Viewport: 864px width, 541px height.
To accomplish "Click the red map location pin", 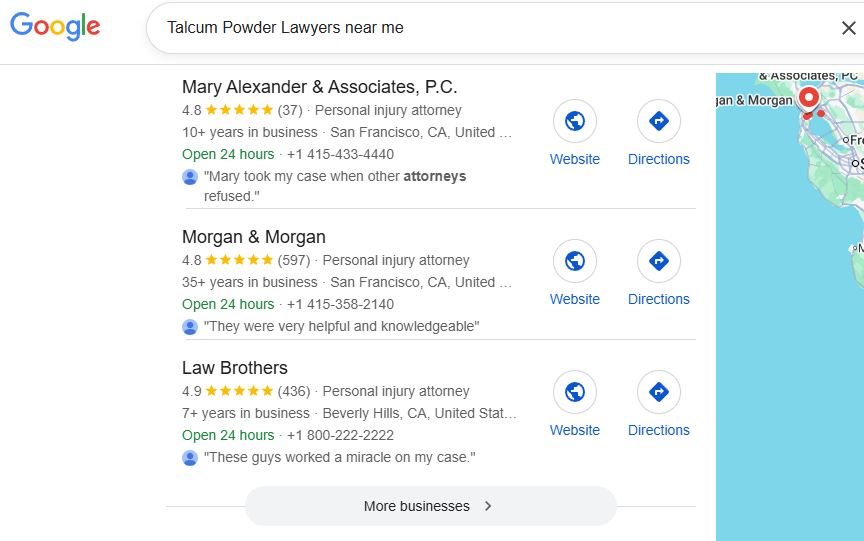I will coord(808,99).
